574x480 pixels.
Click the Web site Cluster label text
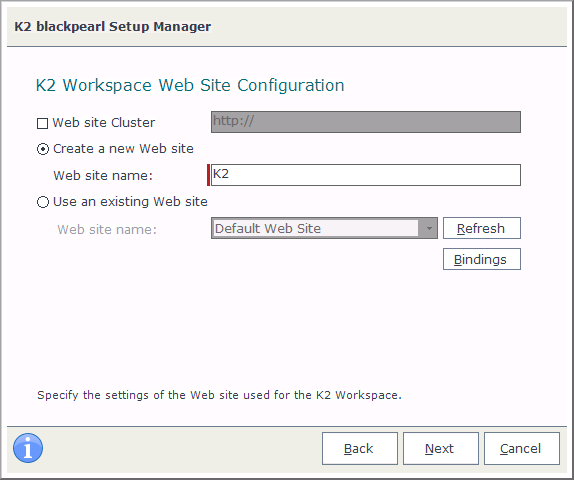pyautogui.click(x=104, y=123)
